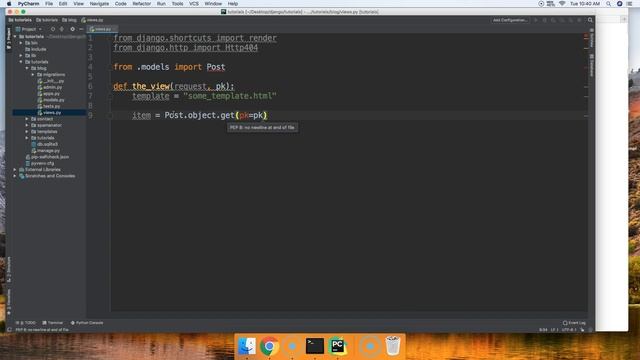Click the error indicator at top of editor gutter
This screenshot has height=360, width=640.
pos(586,36)
